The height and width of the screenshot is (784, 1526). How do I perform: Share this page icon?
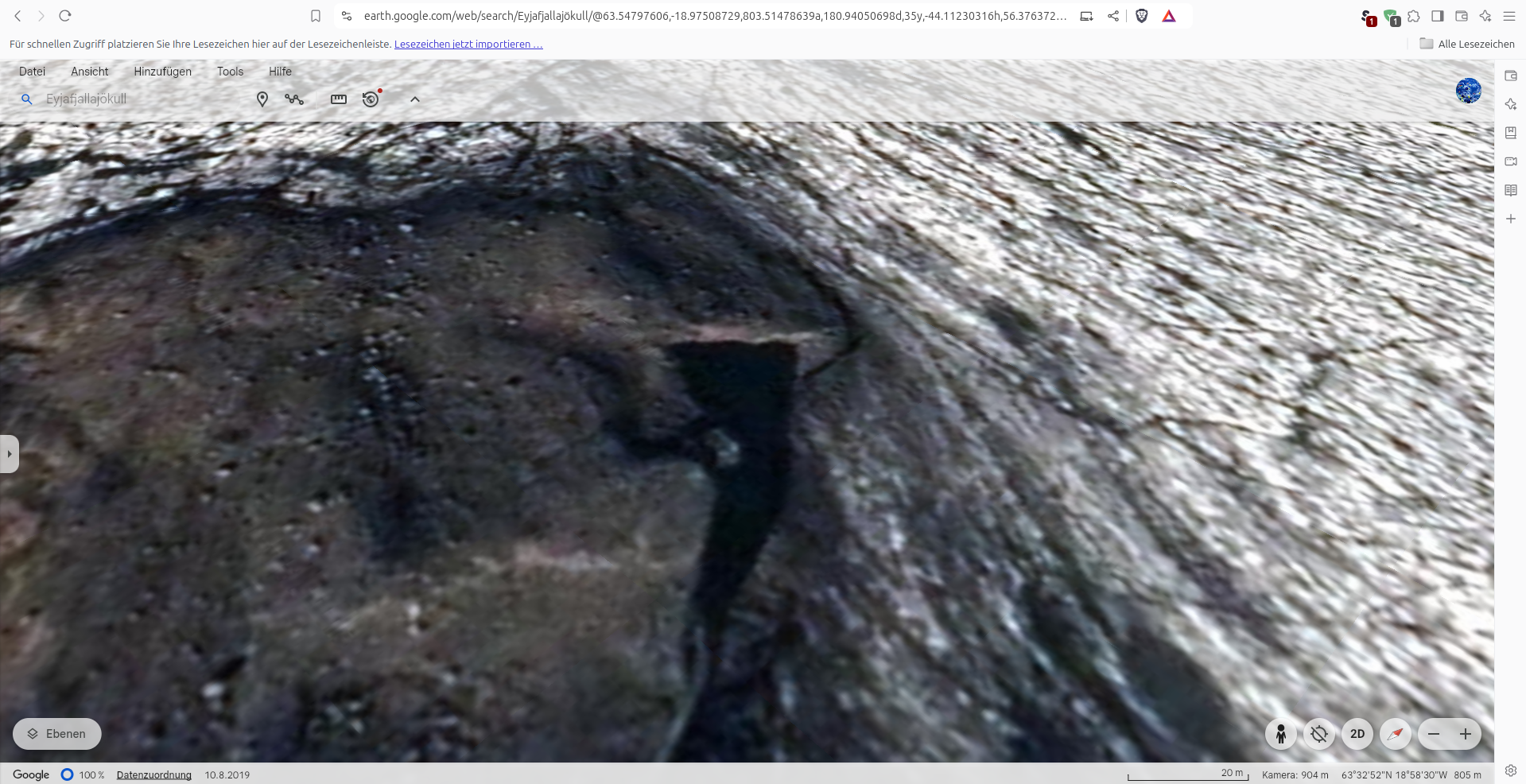tap(1113, 16)
